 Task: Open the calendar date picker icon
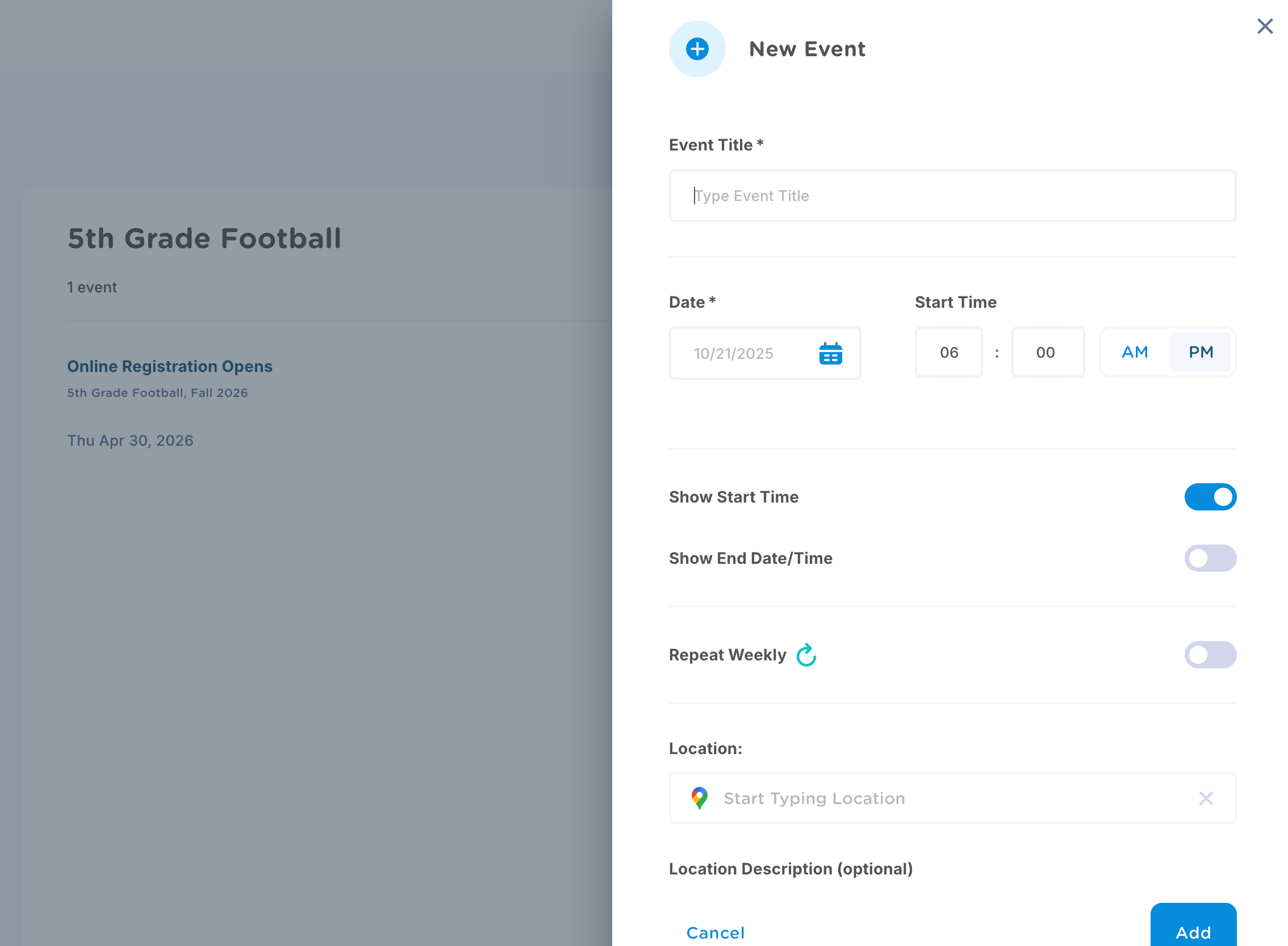[x=830, y=353]
